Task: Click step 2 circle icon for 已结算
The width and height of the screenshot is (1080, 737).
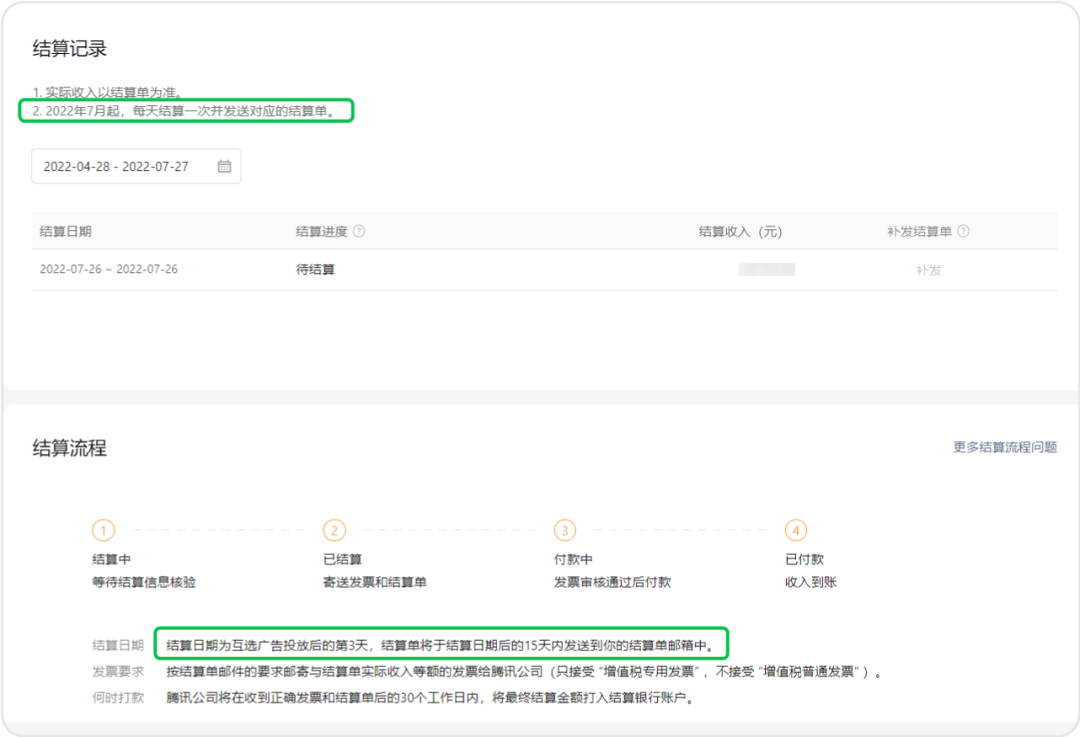Action: 334,530
